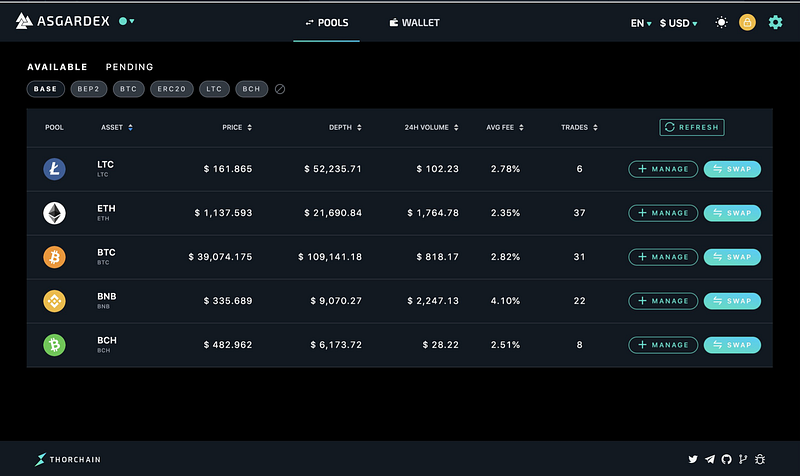The image size is (800, 476).
Task: Open the $ USD currency dropdown
Action: 679,23
